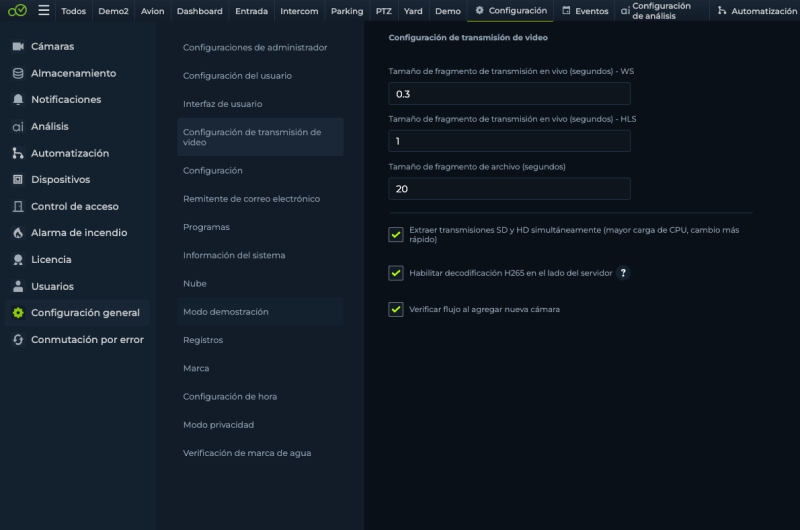Click the Notificaciones bell icon

pos(18,99)
